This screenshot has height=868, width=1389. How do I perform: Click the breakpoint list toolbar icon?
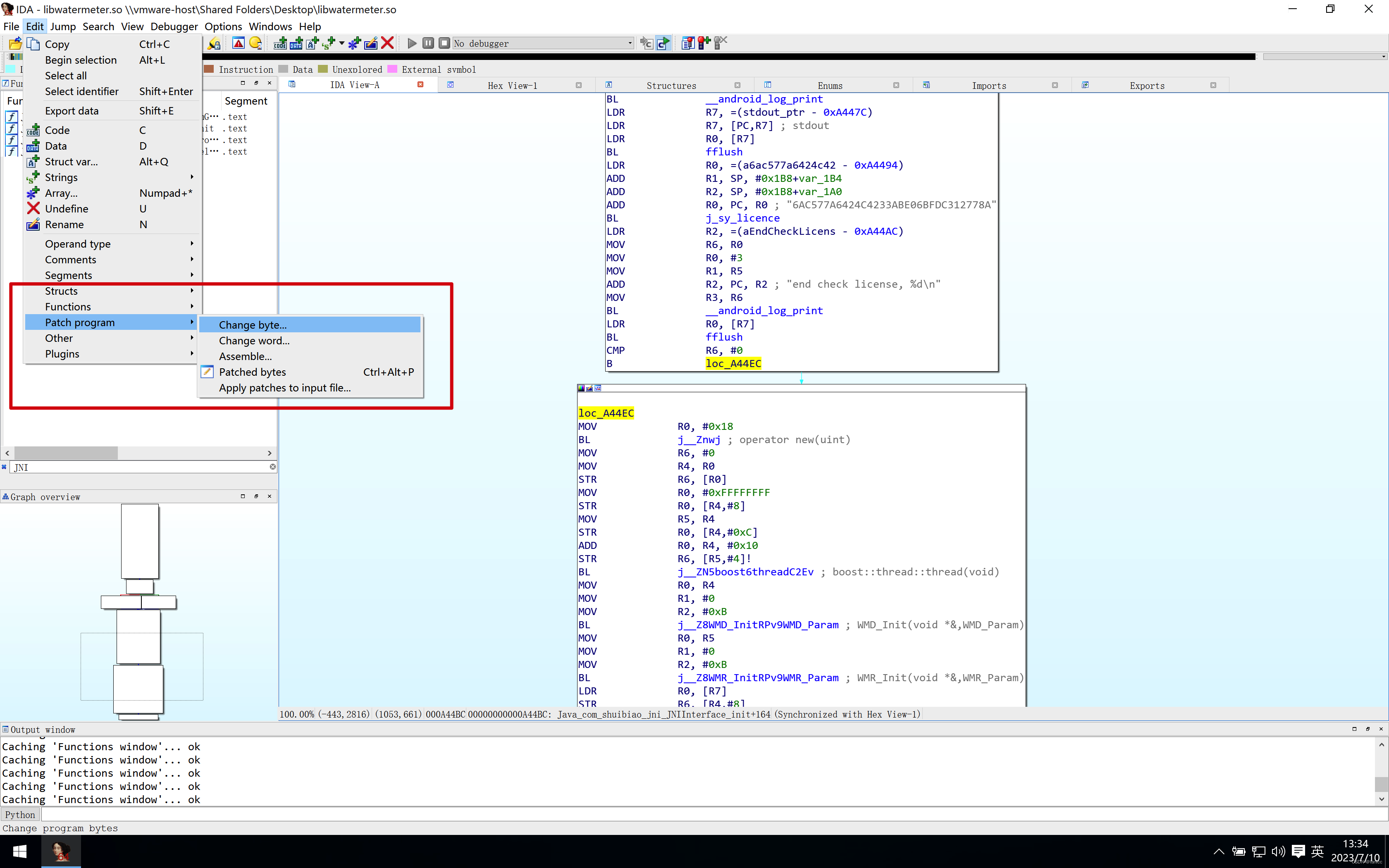pyautogui.click(x=687, y=43)
